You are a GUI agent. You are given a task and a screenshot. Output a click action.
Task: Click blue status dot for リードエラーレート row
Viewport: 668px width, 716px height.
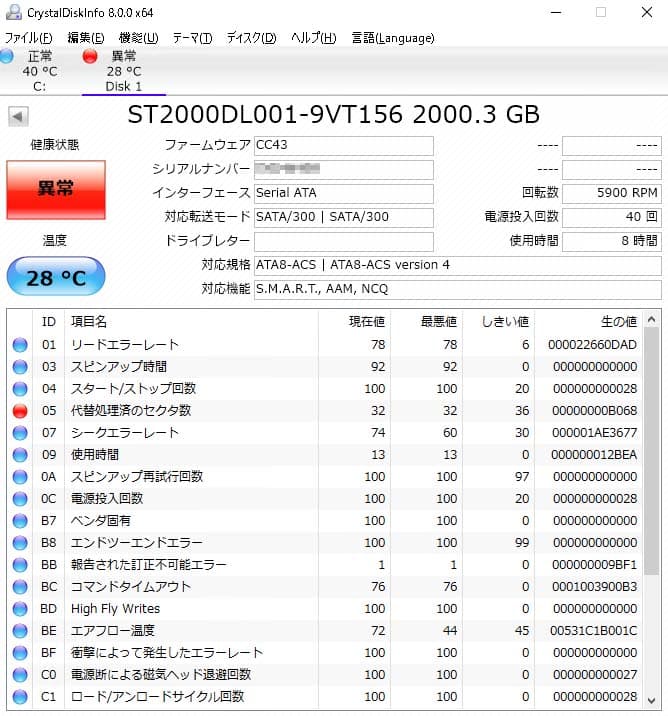[x=20, y=345]
